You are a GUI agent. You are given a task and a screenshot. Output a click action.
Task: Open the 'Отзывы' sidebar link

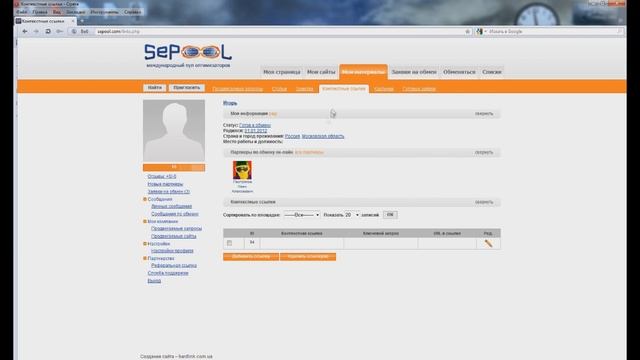(x=162, y=176)
